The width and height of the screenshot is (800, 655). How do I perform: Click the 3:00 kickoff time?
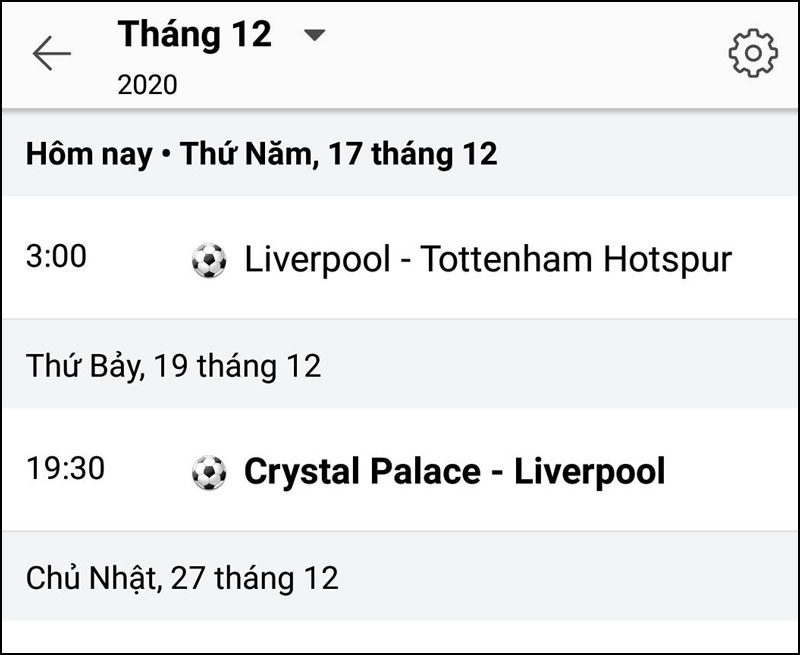pos(56,257)
